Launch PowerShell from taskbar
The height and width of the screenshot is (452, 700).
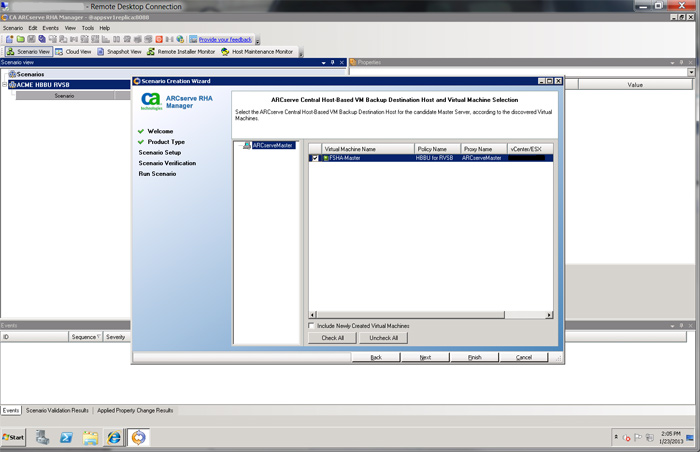click(67, 437)
